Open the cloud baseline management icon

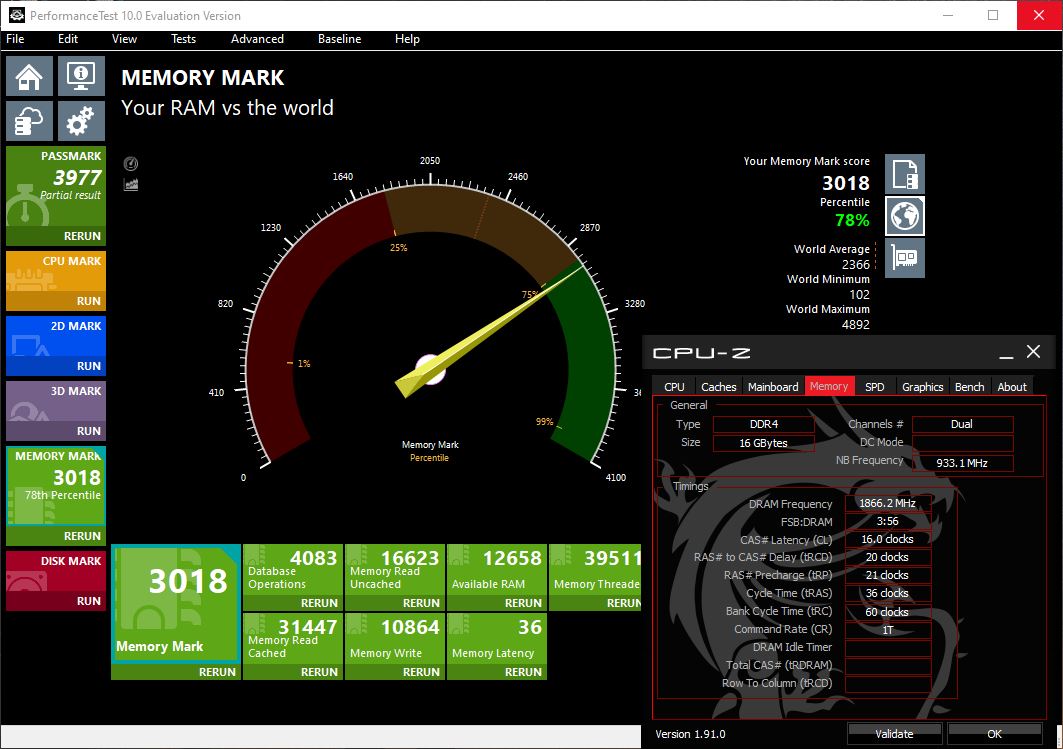29,121
